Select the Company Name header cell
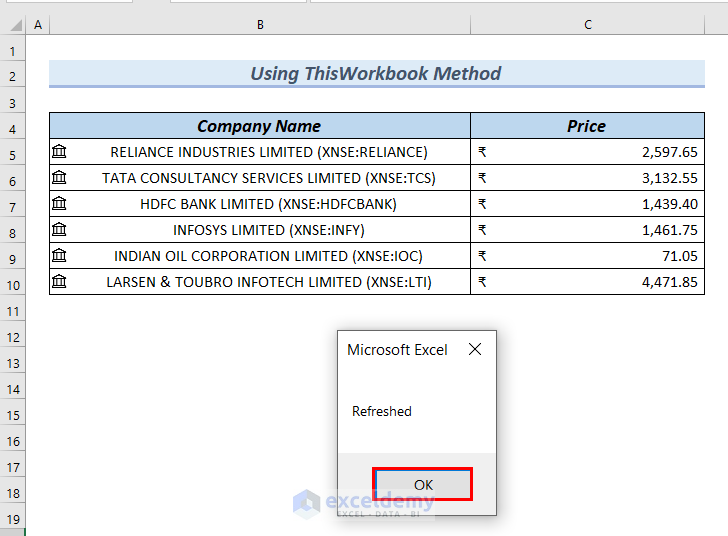This screenshot has width=728, height=536. point(260,126)
